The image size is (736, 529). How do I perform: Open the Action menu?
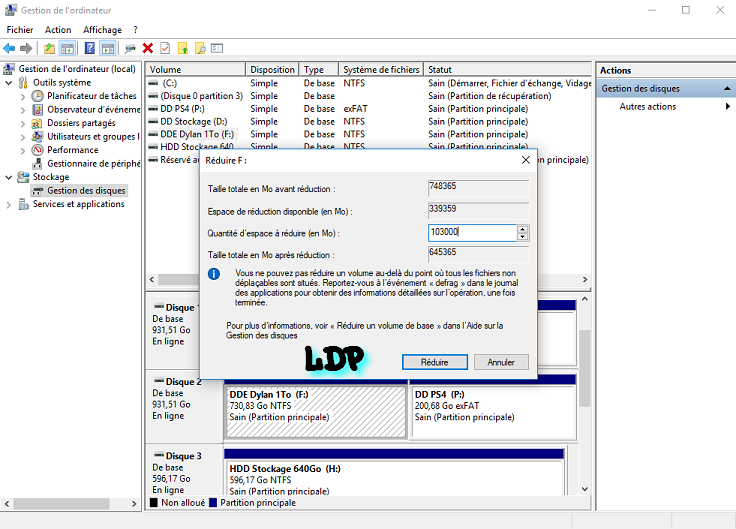pos(58,30)
